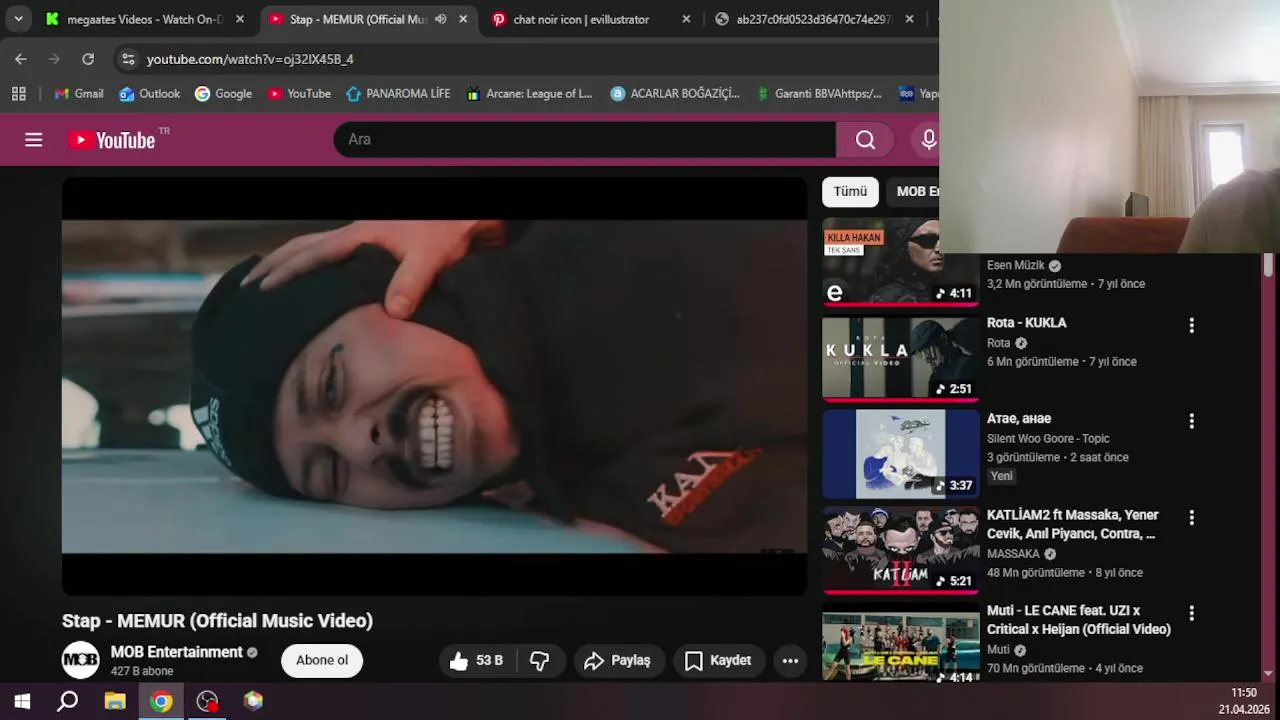Open Chrome's tab search dropdown arrow

pyautogui.click(x=18, y=19)
